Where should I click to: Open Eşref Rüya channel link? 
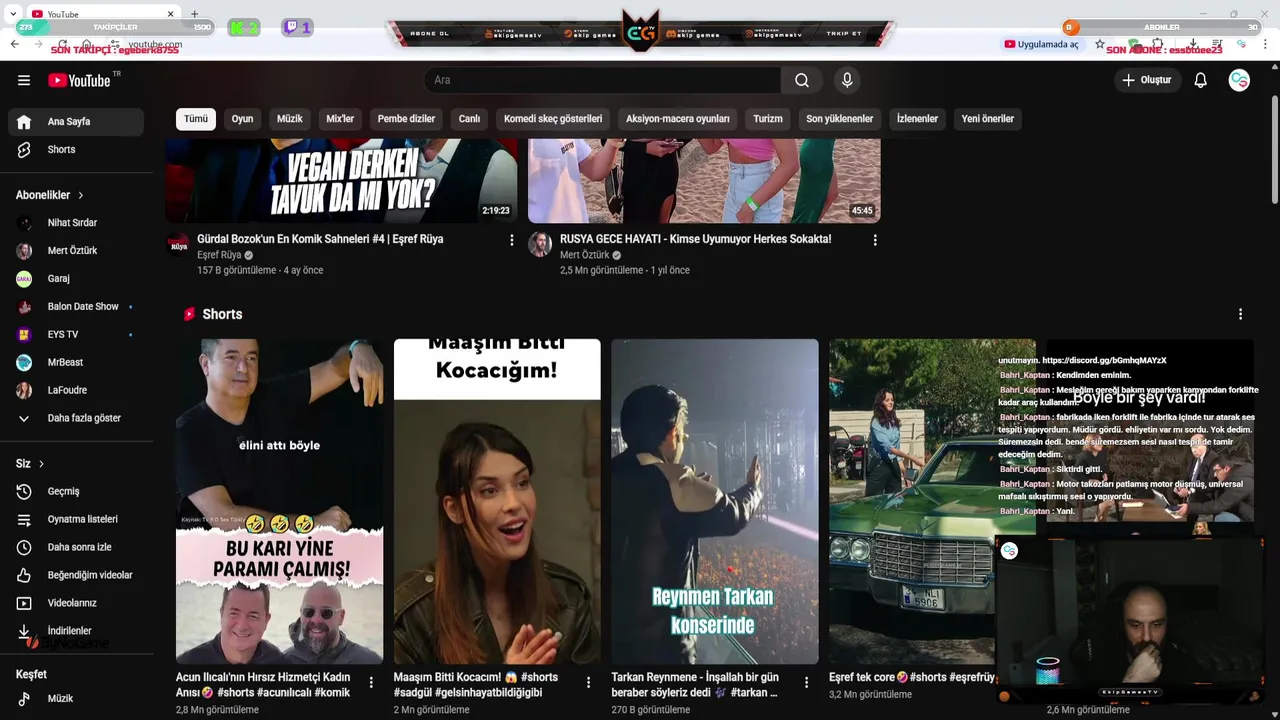tap(219, 255)
